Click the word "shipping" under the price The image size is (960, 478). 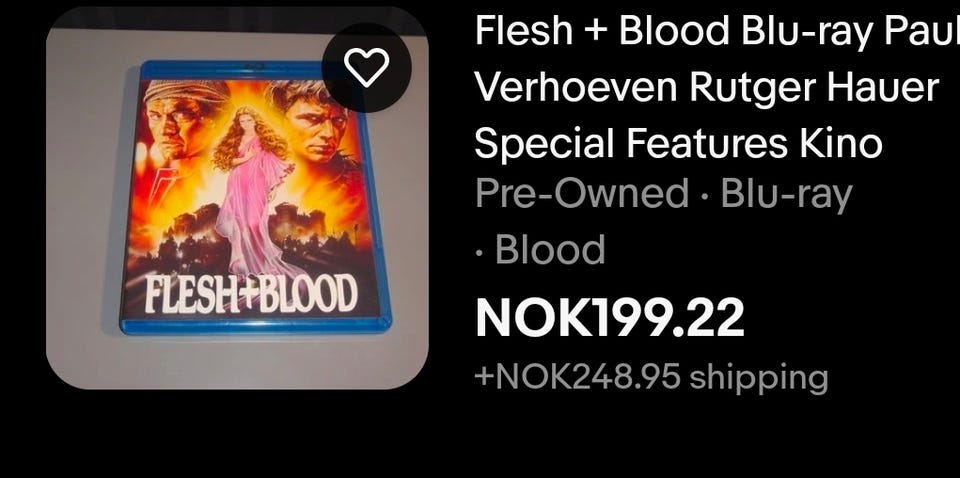point(759,378)
